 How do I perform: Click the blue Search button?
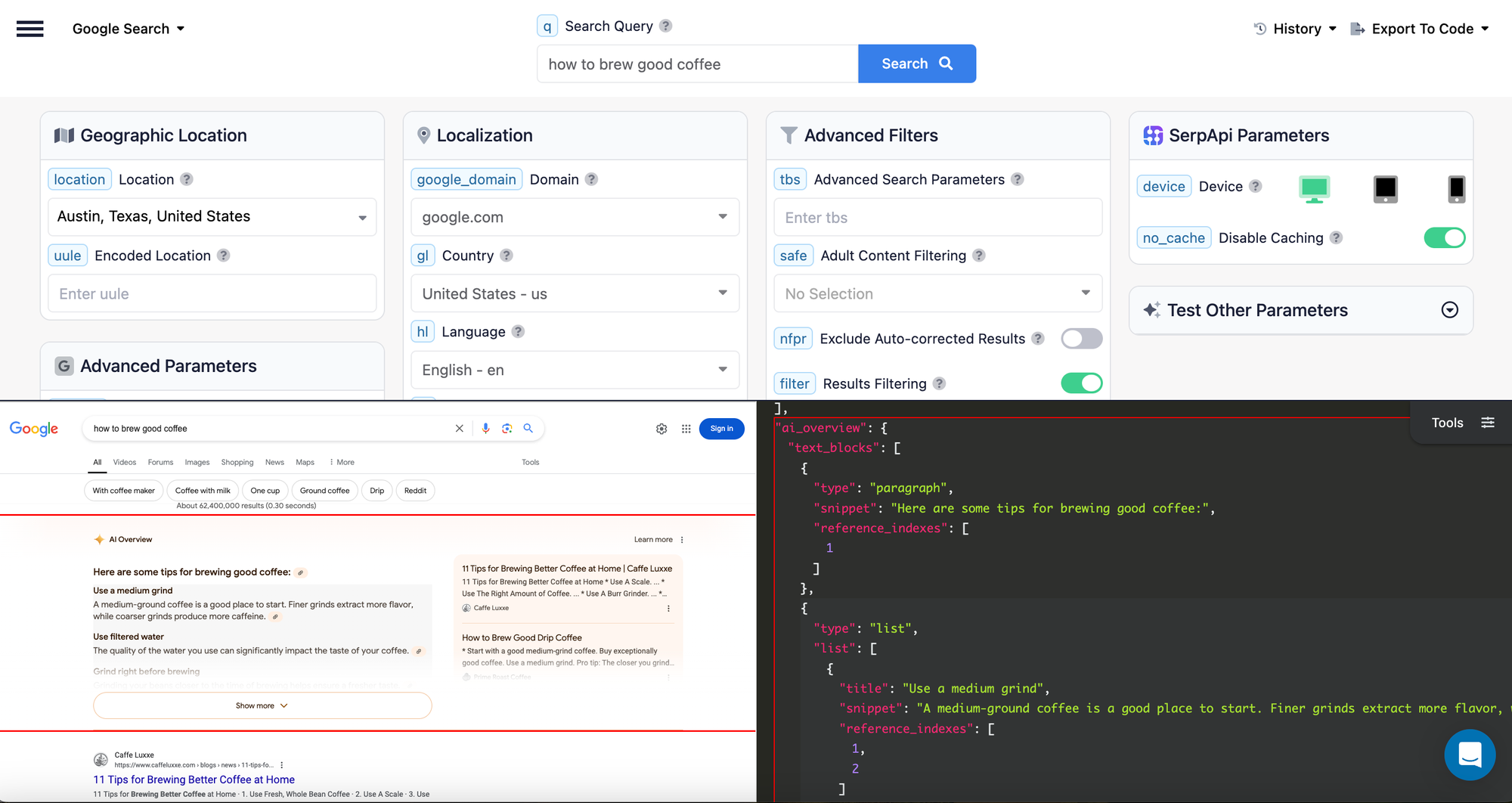pos(917,64)
